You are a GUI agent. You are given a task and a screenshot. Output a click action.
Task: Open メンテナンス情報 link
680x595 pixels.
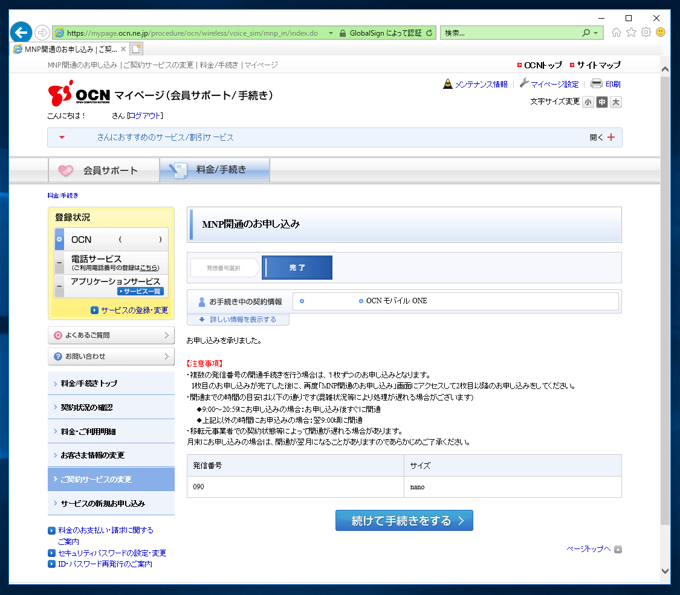tap(481, 84)
